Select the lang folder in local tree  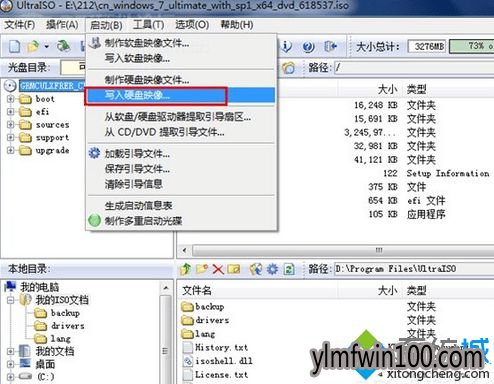[52, 339]
